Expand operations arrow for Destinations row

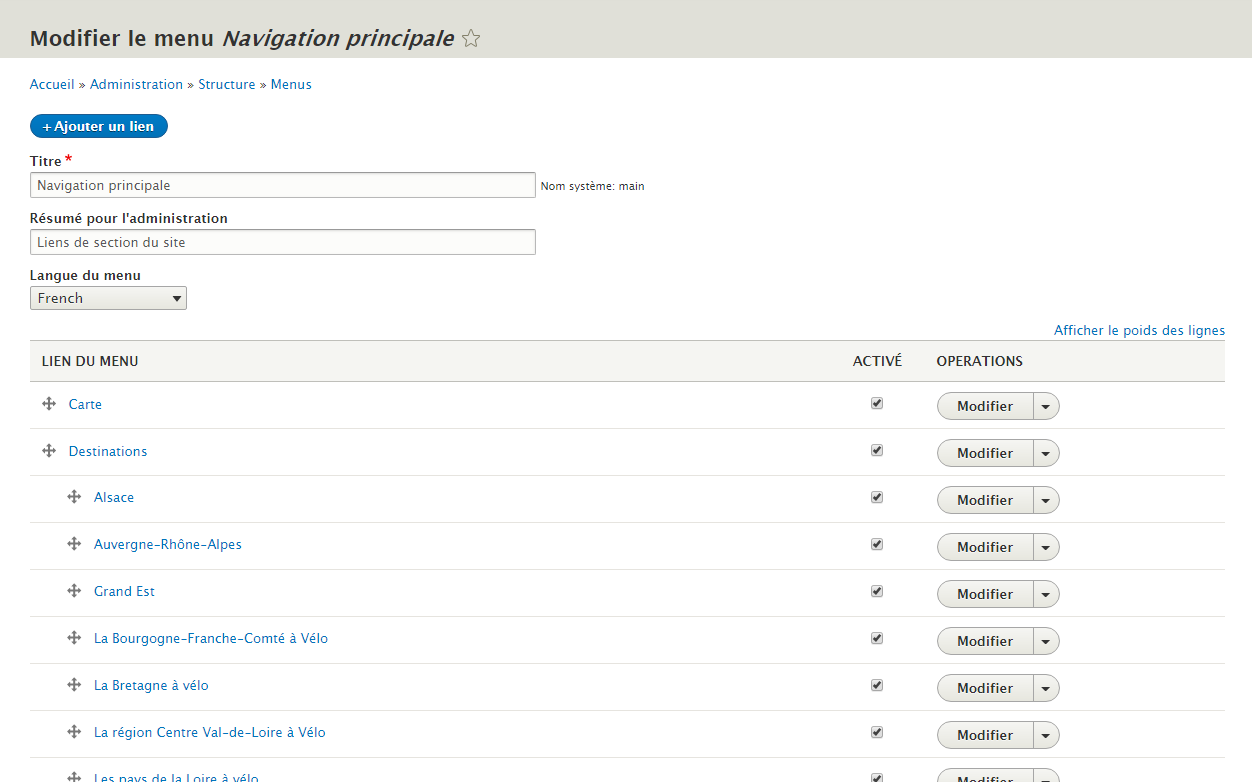coord(1046,453)
